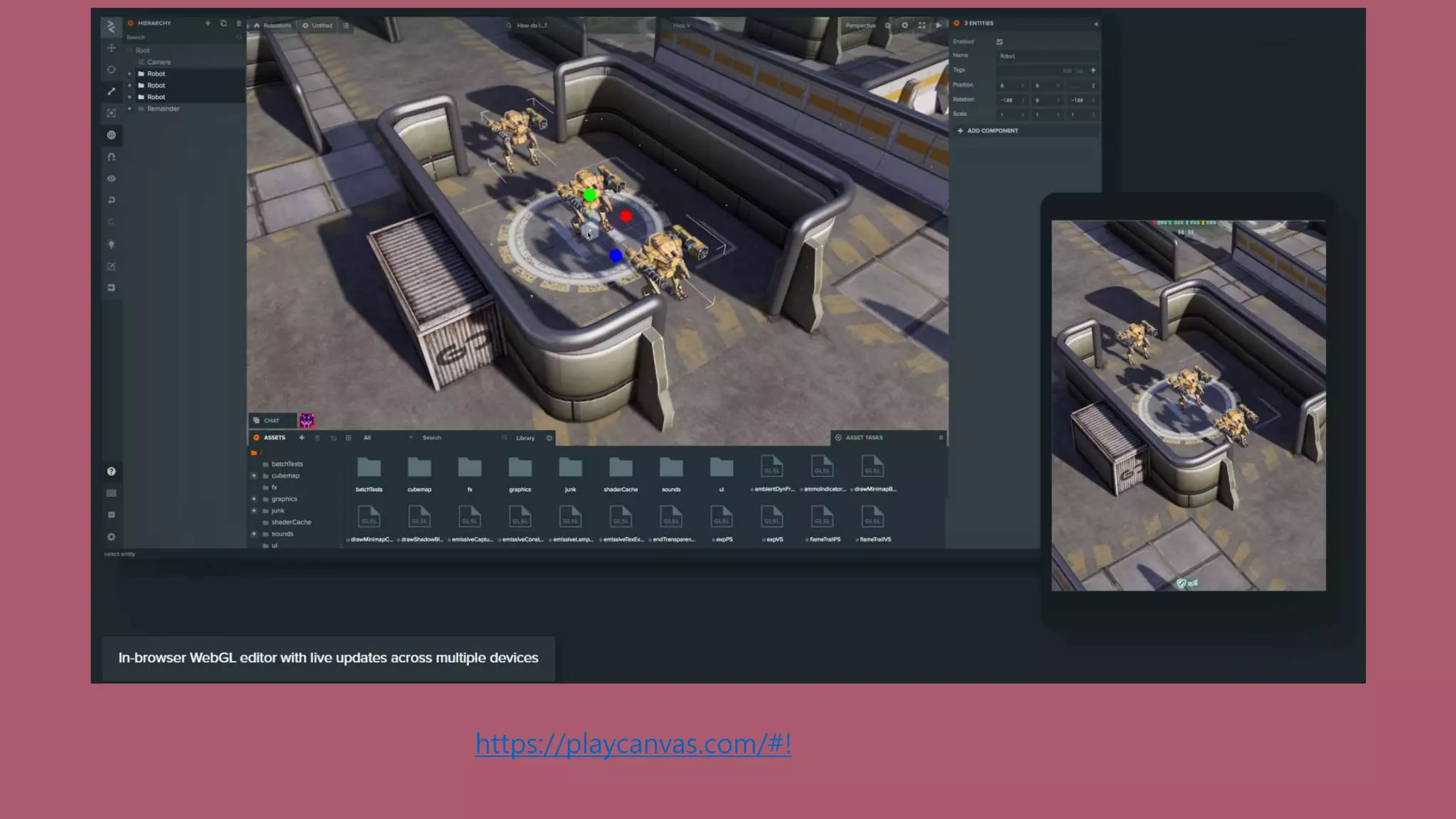Open the scene list menu icon
Viewport: 1456px width, 819px height.
pos(346,26)
